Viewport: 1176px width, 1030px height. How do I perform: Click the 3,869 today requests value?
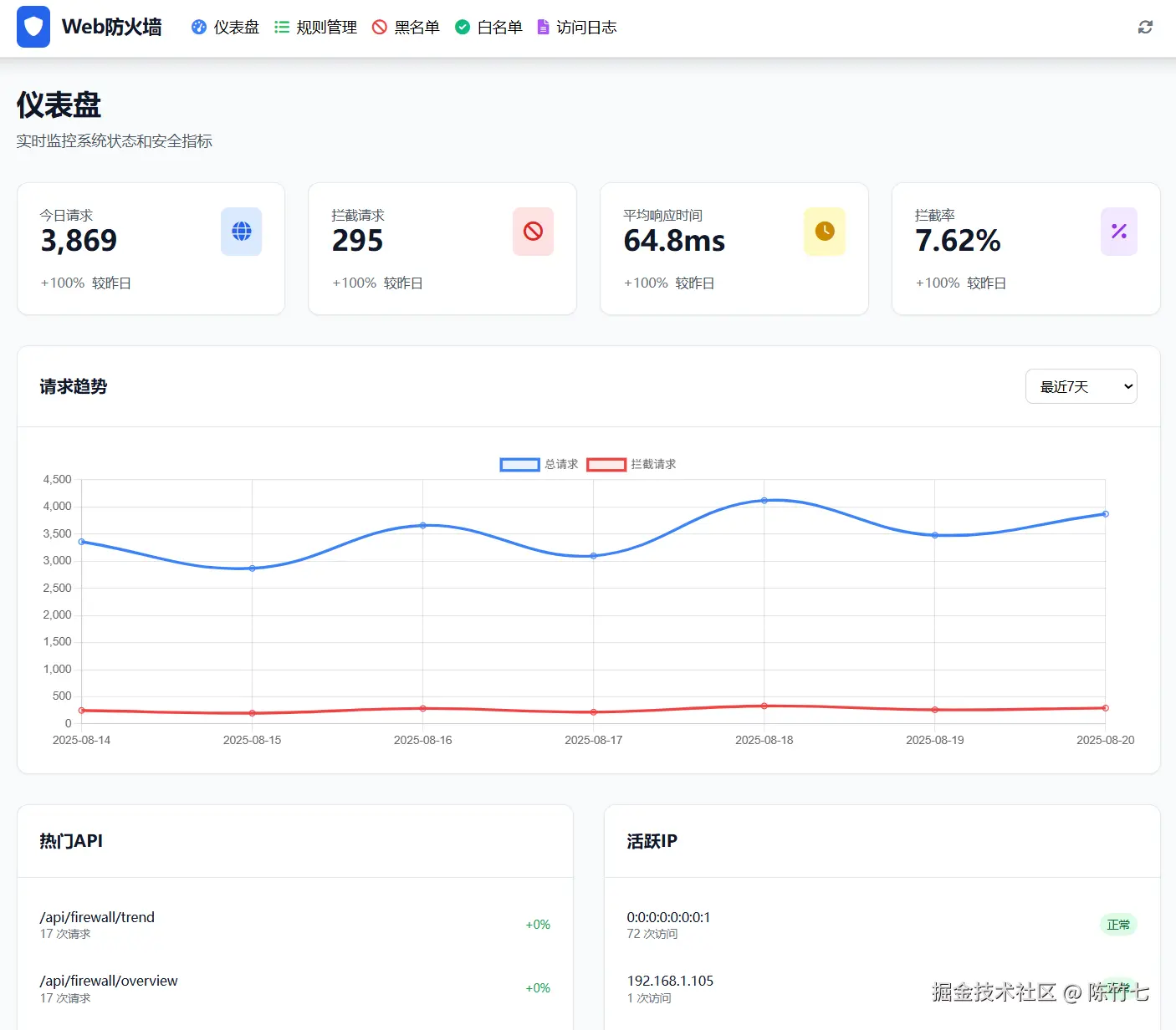pyautogui.click(x=79, y=241)
